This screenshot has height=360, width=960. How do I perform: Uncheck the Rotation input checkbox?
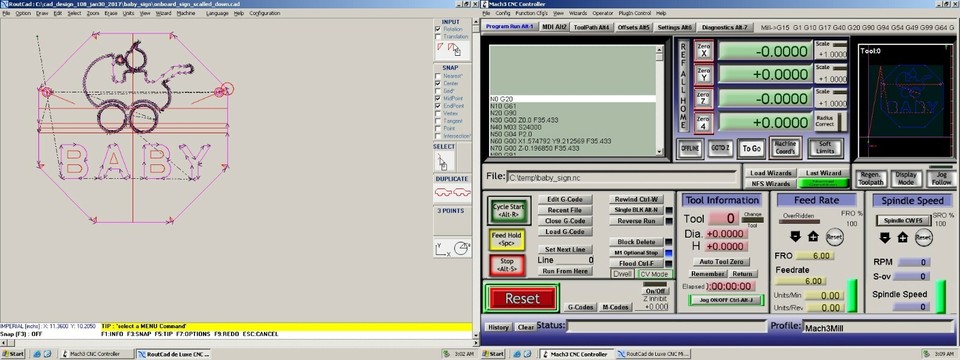pos(438,29)
